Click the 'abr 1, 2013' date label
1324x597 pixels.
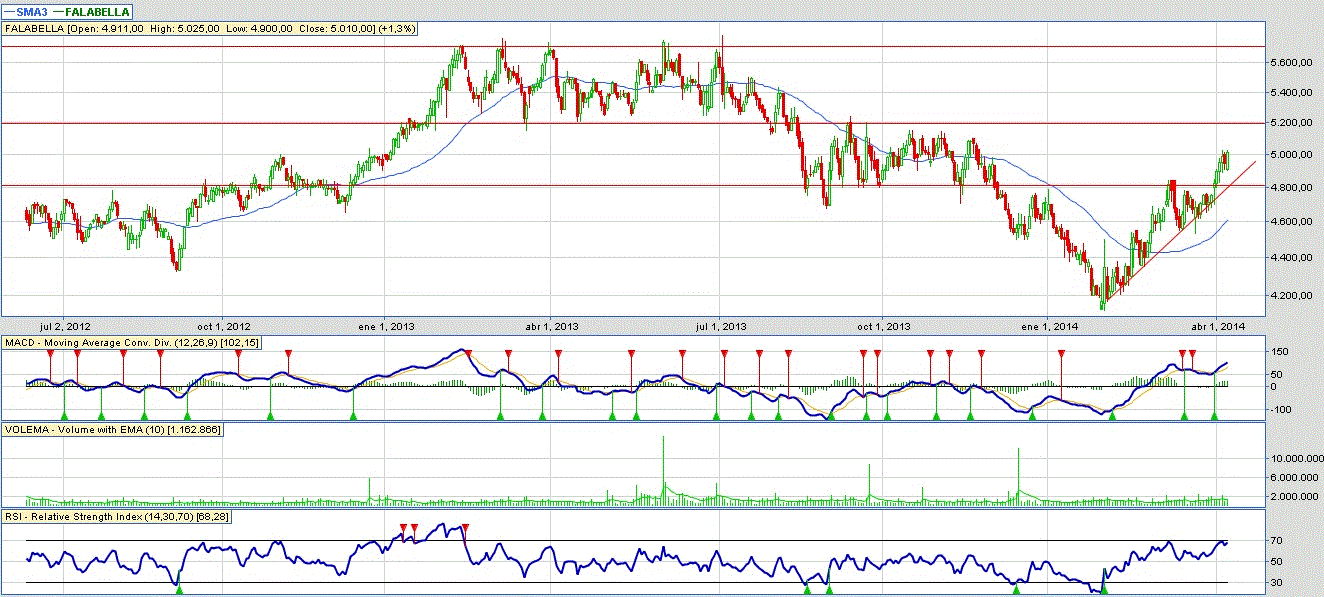[x=553, y=326]
